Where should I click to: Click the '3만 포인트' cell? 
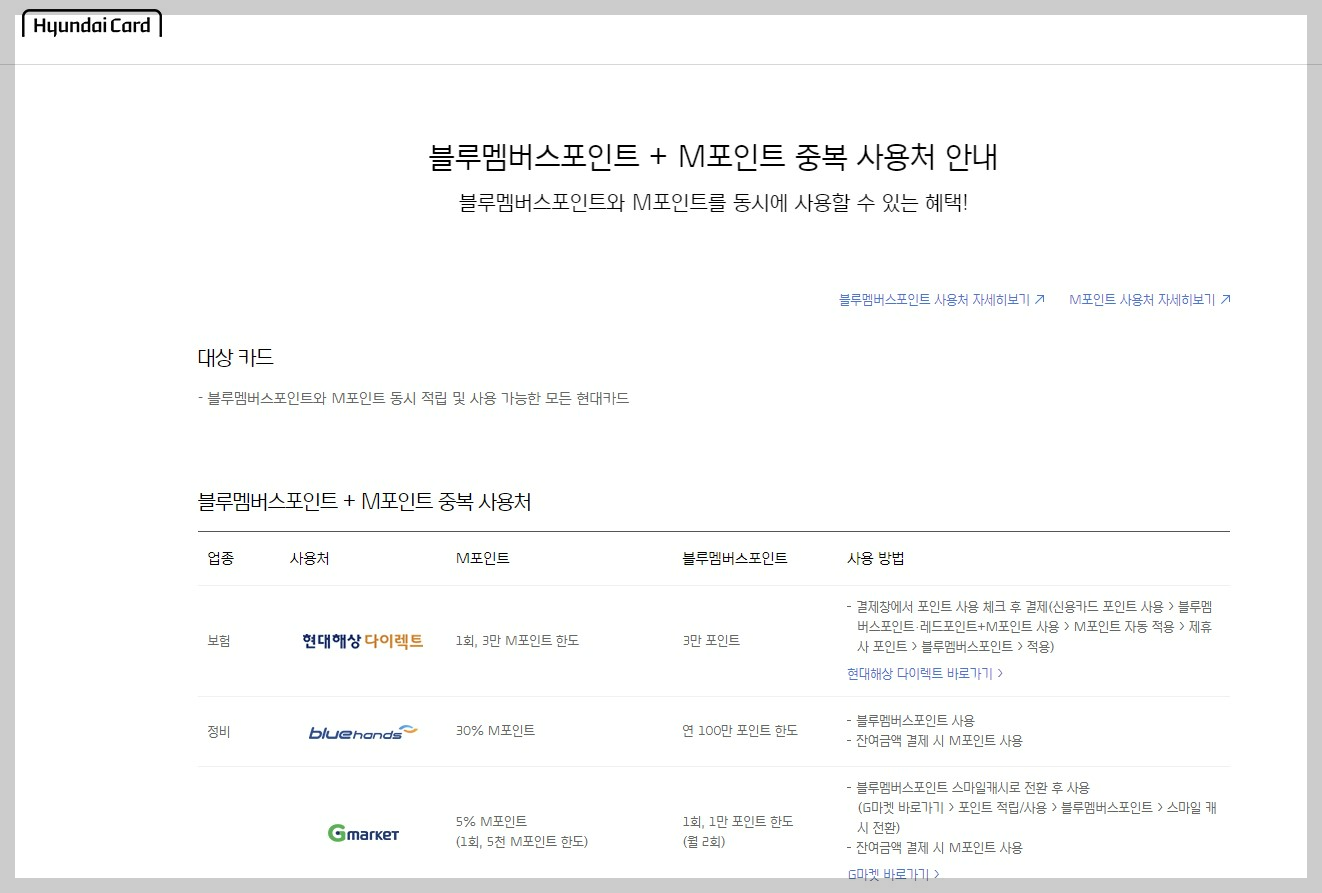click(711, 641)
